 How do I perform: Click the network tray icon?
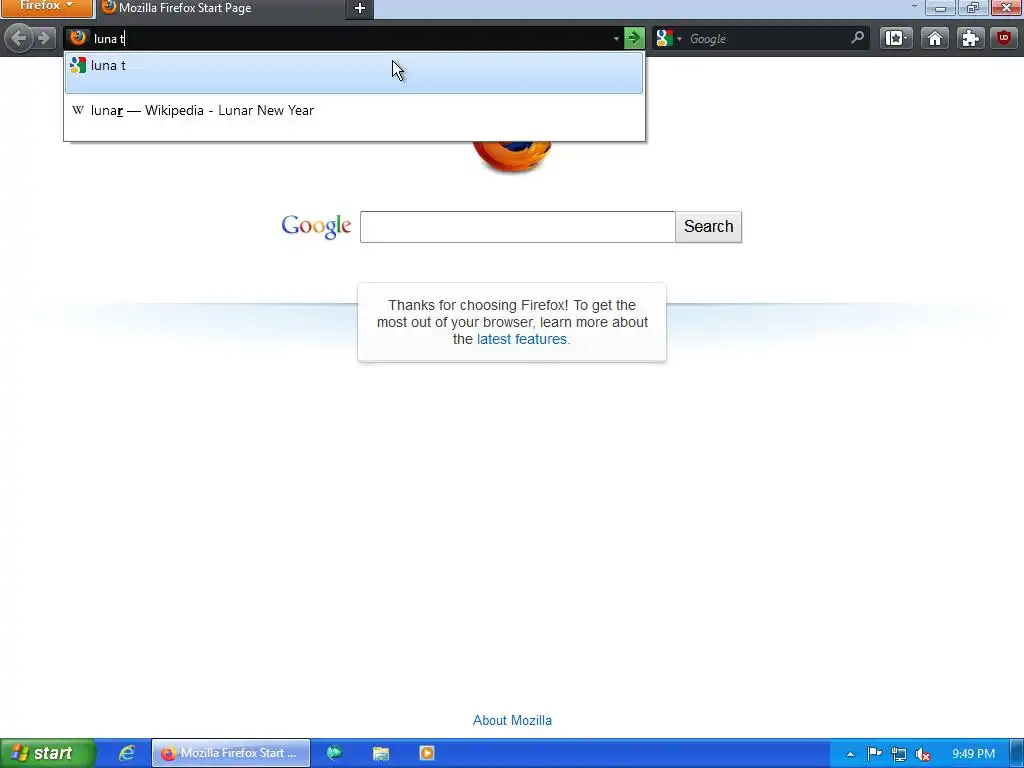(x=899, y=754)
